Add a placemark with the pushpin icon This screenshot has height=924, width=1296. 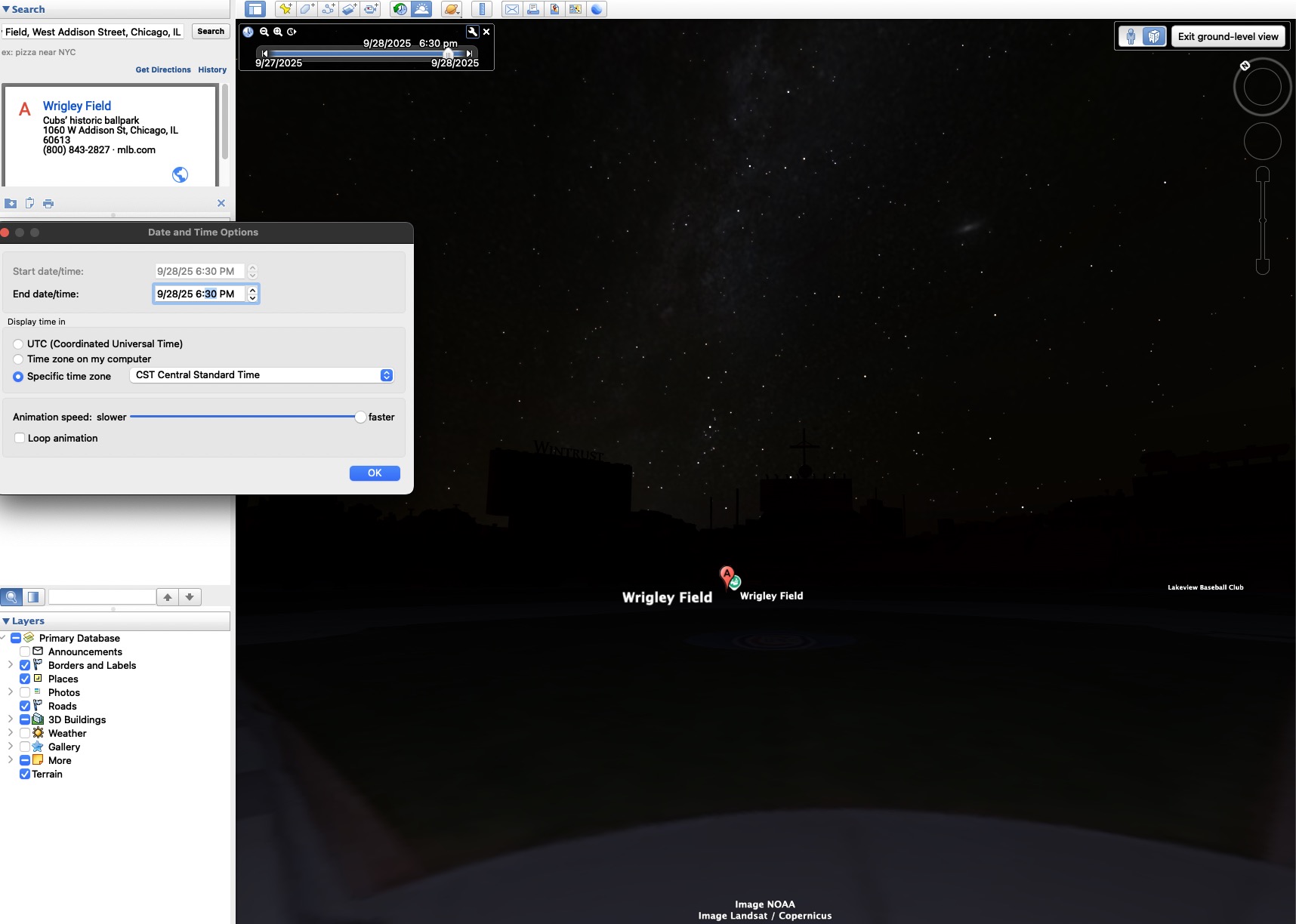(285, 9)
